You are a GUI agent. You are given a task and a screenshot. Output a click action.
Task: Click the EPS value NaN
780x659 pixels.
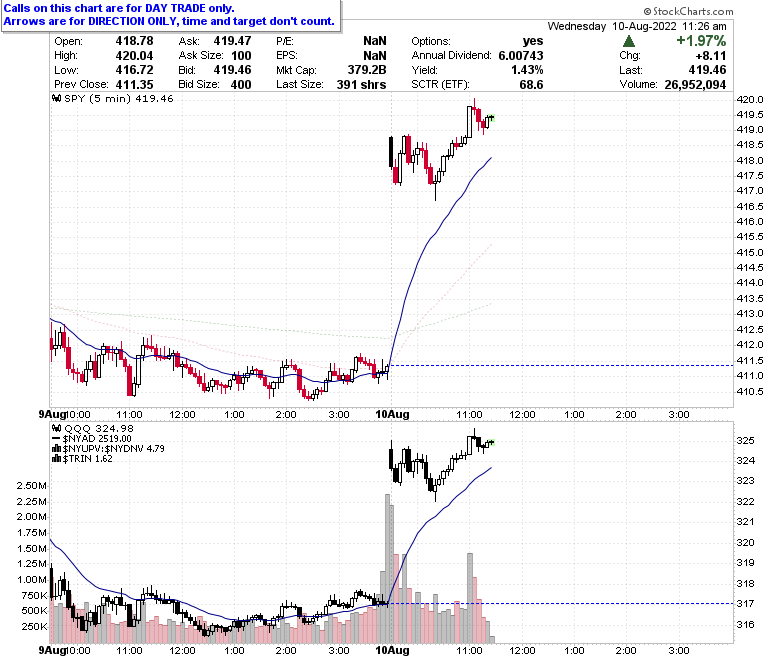click(375, 55)
